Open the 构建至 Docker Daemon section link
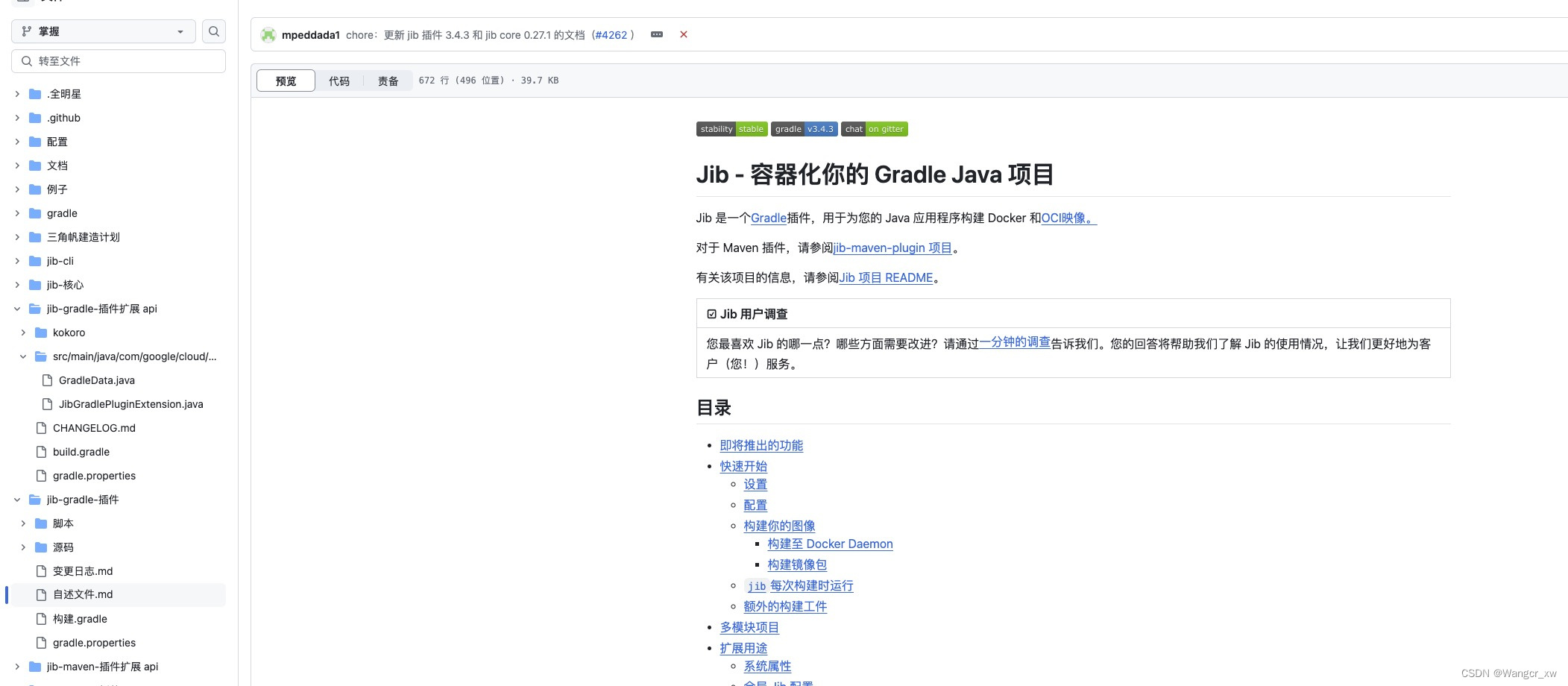Screen dimensions: 1568x686 830,544
